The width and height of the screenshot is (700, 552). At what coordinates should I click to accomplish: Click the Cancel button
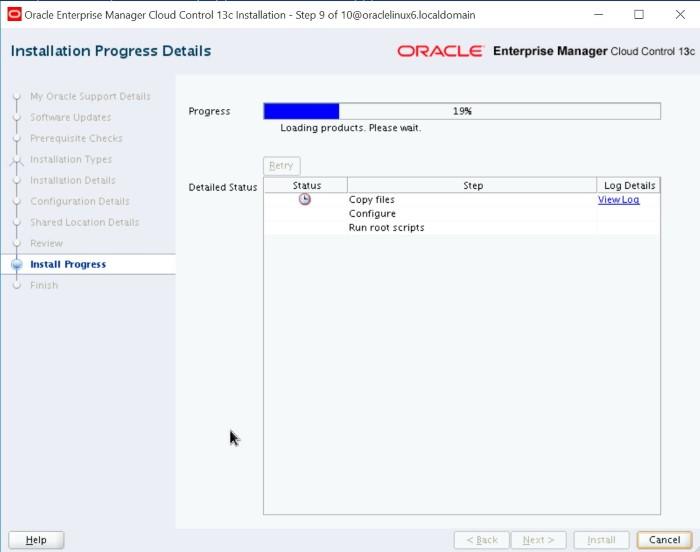click(x=664, y=539)
